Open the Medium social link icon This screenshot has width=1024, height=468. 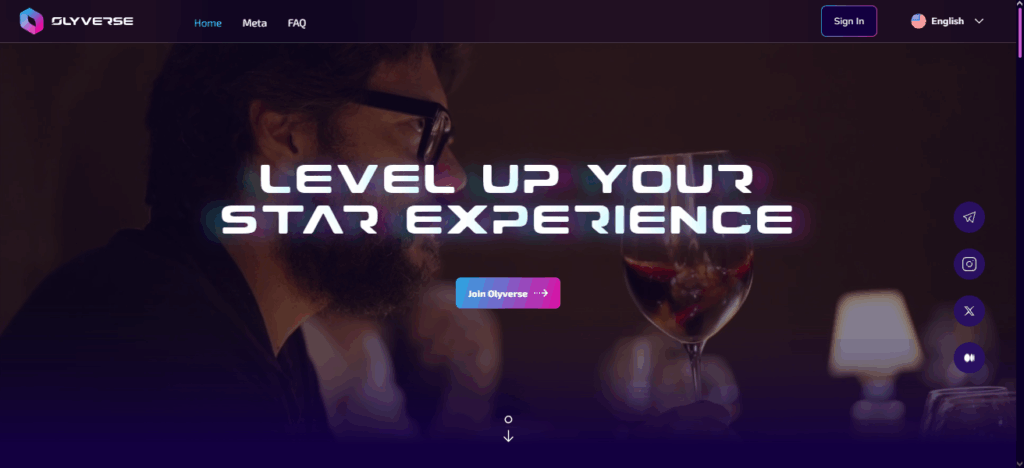coord(969,358)
